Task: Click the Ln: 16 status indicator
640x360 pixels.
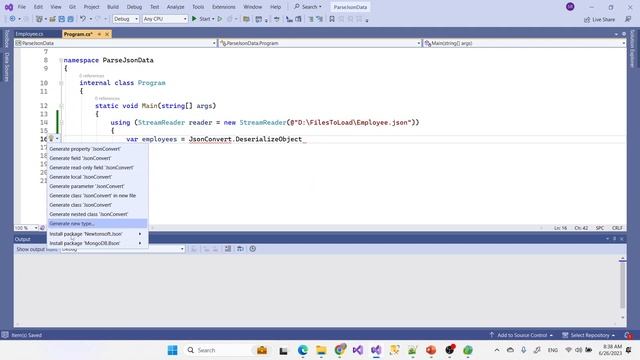Action: pos(560,228)
